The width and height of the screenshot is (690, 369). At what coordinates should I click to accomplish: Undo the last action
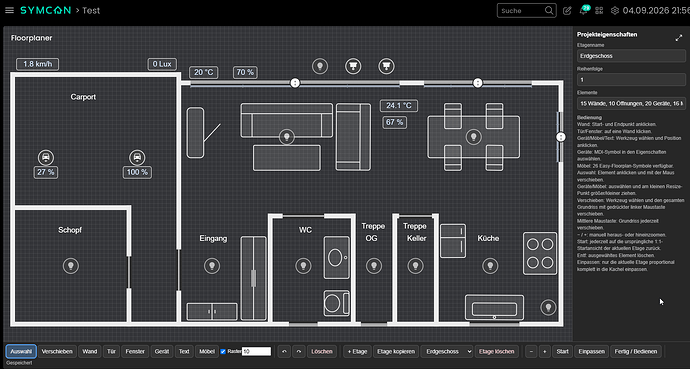point(284,351)
